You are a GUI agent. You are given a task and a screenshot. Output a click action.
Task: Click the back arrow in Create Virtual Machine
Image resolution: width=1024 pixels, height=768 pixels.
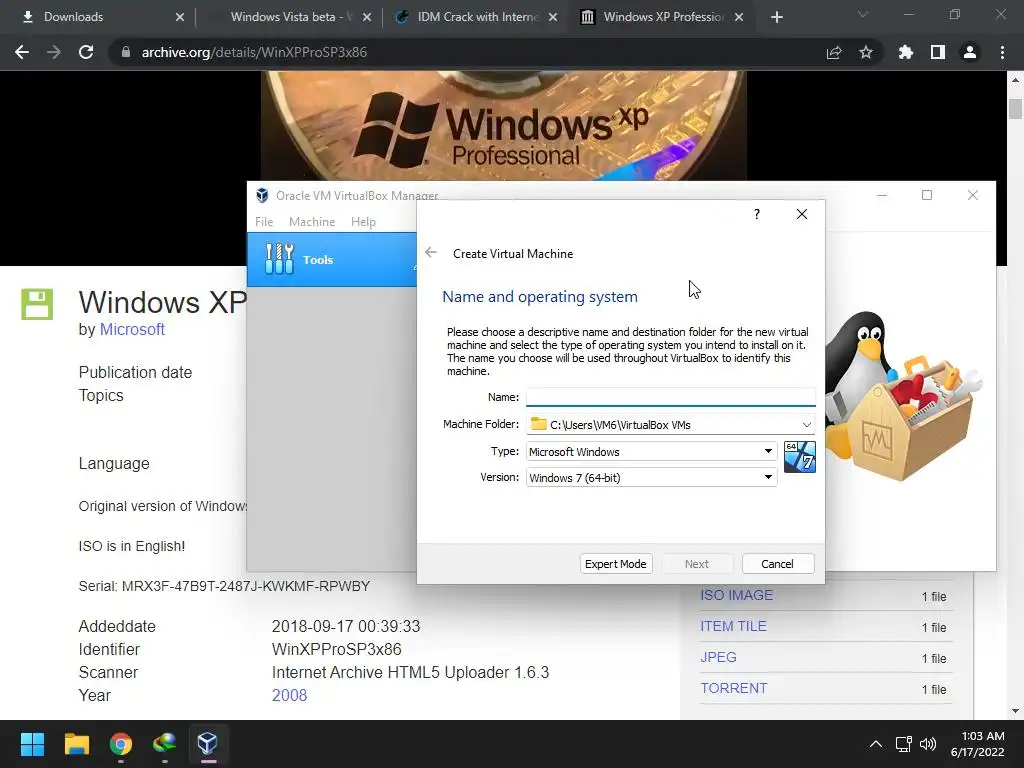(x=430, y=253)
